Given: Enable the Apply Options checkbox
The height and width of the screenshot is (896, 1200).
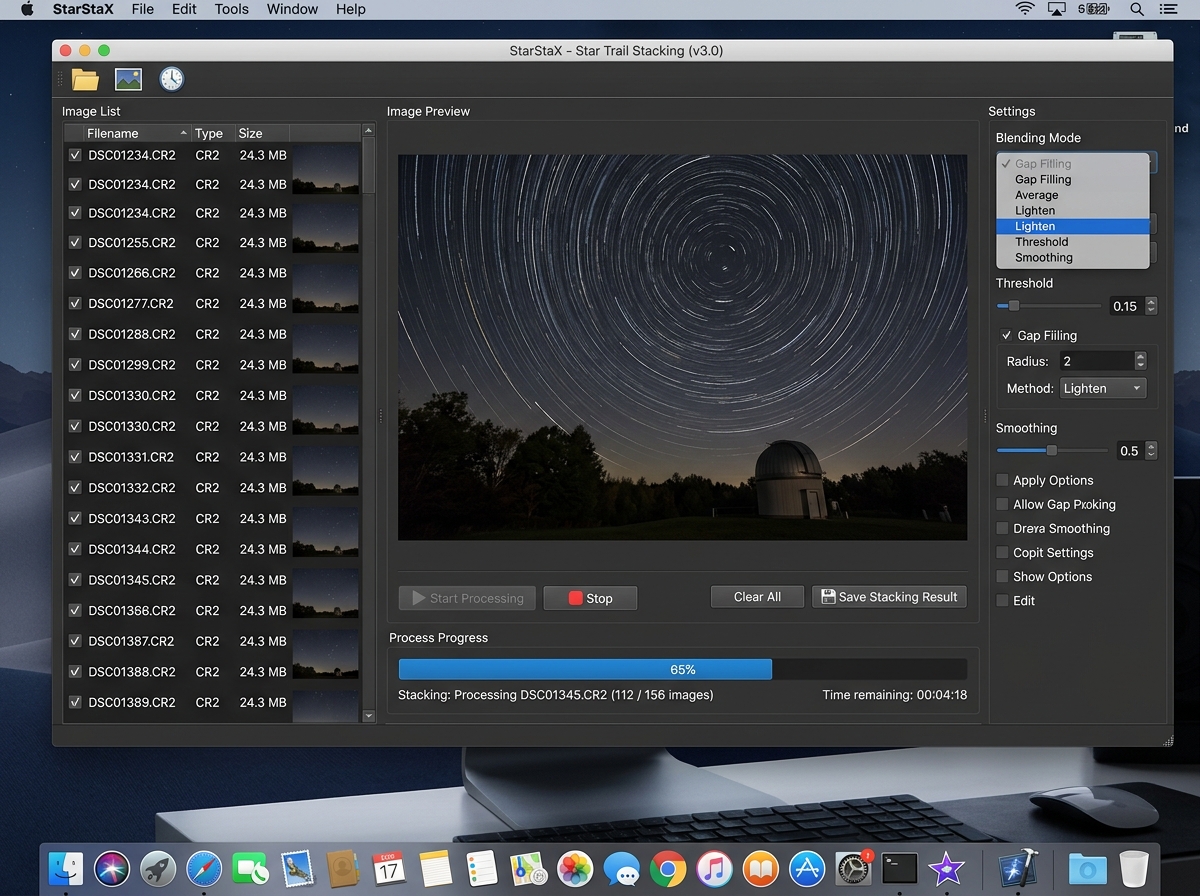Looking at the screenshot, I should pos(1002,480).
